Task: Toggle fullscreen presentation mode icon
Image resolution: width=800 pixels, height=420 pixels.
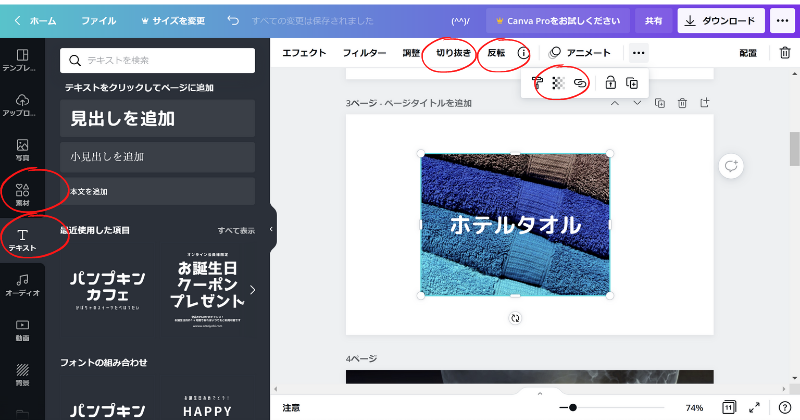Action: [755, 408]
